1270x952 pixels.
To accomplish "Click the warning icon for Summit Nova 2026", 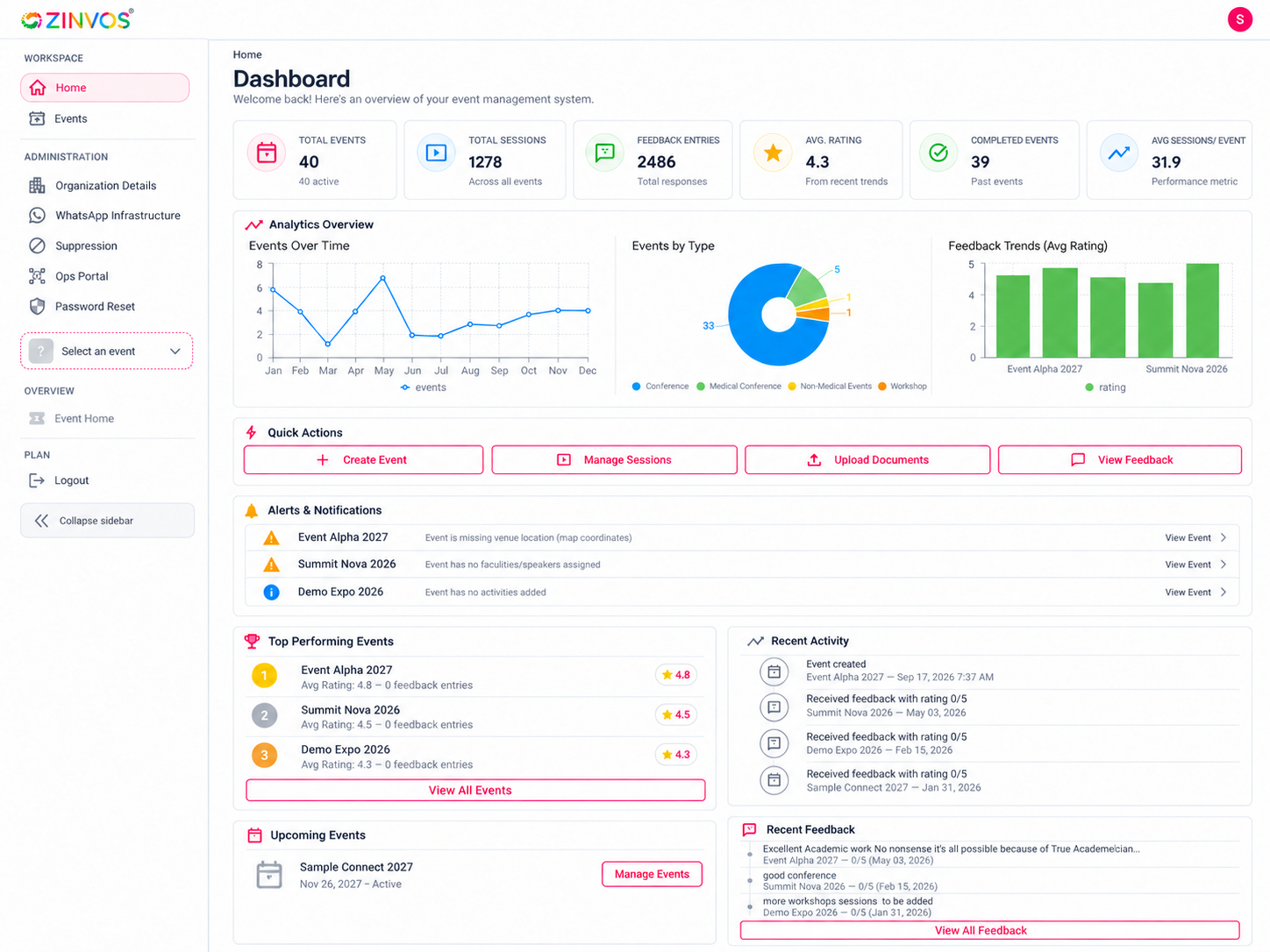I will pyautogui.click(x=272, y=565).
